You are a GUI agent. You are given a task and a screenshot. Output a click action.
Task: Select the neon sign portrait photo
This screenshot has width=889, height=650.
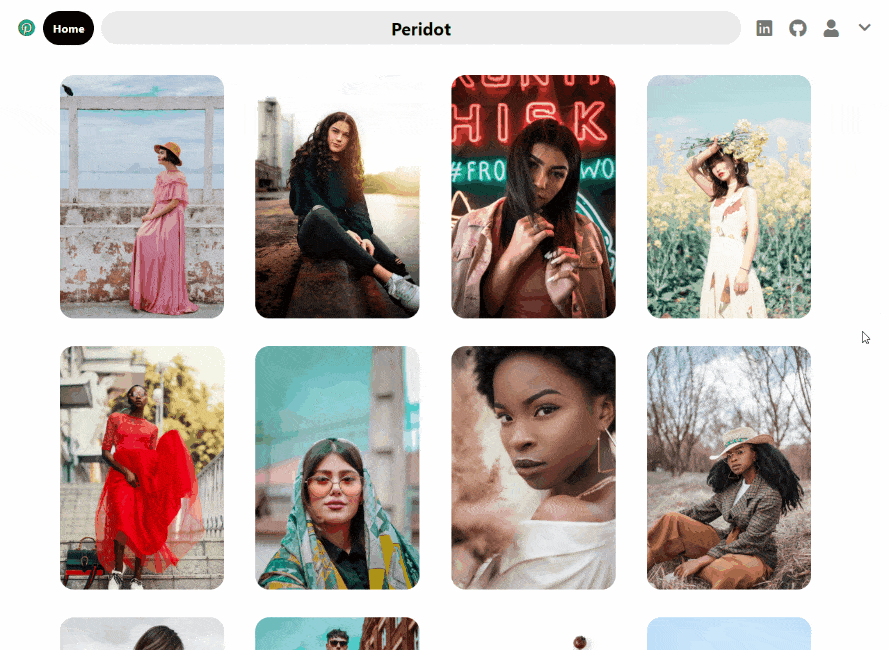point(533,196)
